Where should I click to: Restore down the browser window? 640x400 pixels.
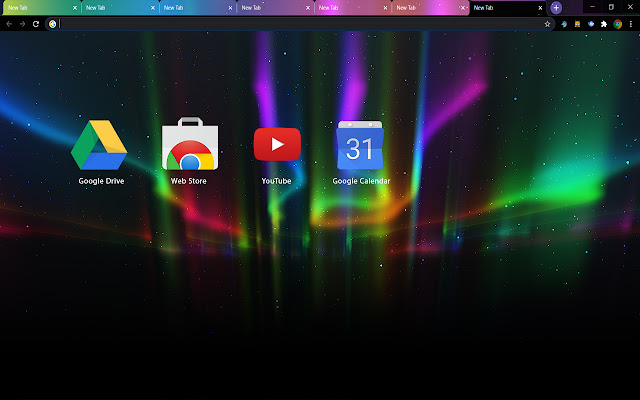coord(611,6)
